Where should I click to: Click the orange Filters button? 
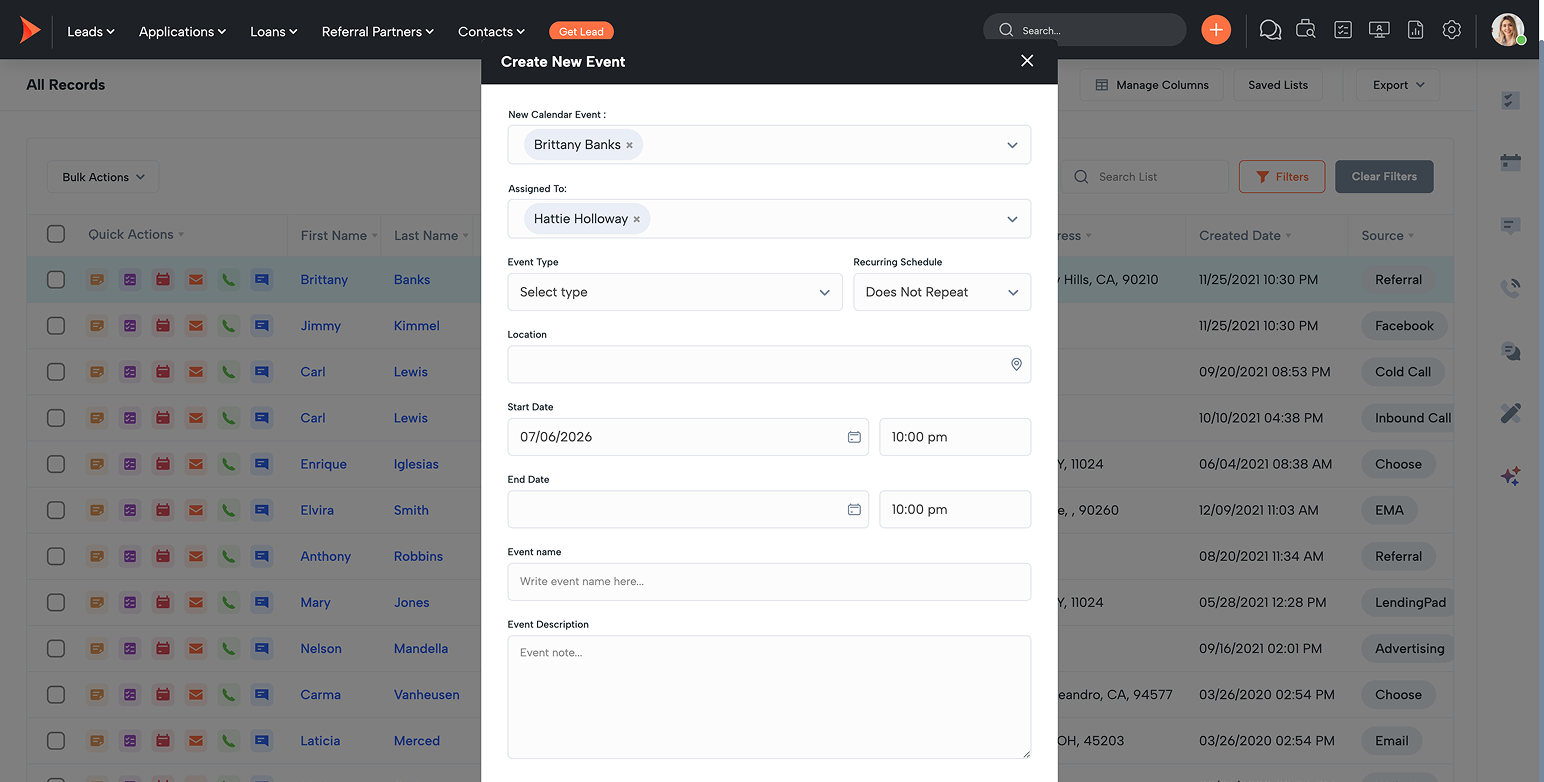1282,177
